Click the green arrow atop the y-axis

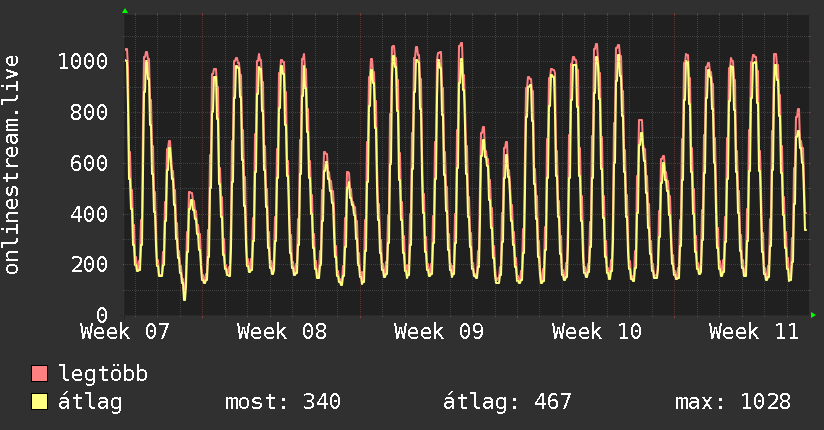(x=125, y=11)
